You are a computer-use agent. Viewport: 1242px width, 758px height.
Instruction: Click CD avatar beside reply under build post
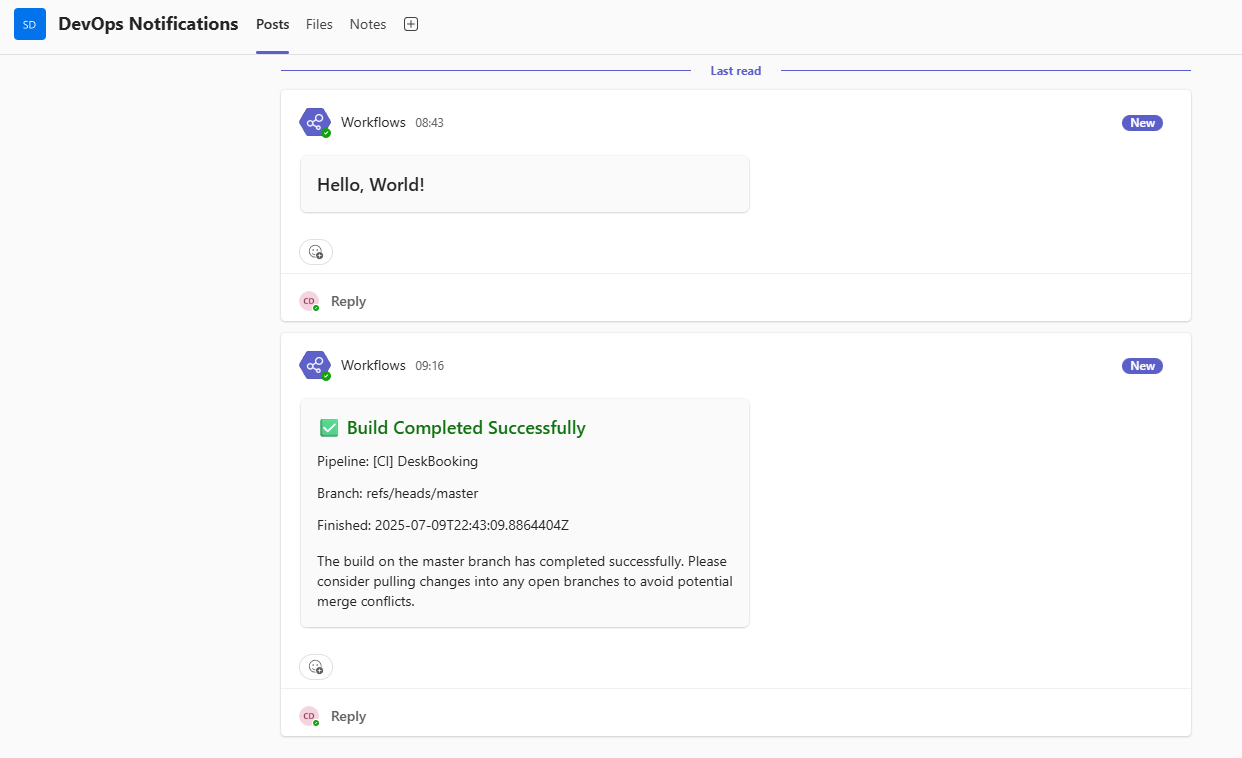tap(309, 716)
